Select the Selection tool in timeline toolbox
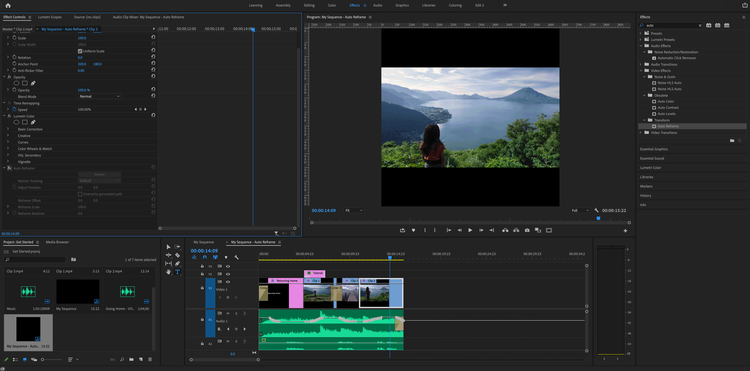 [x=168, y=247]
